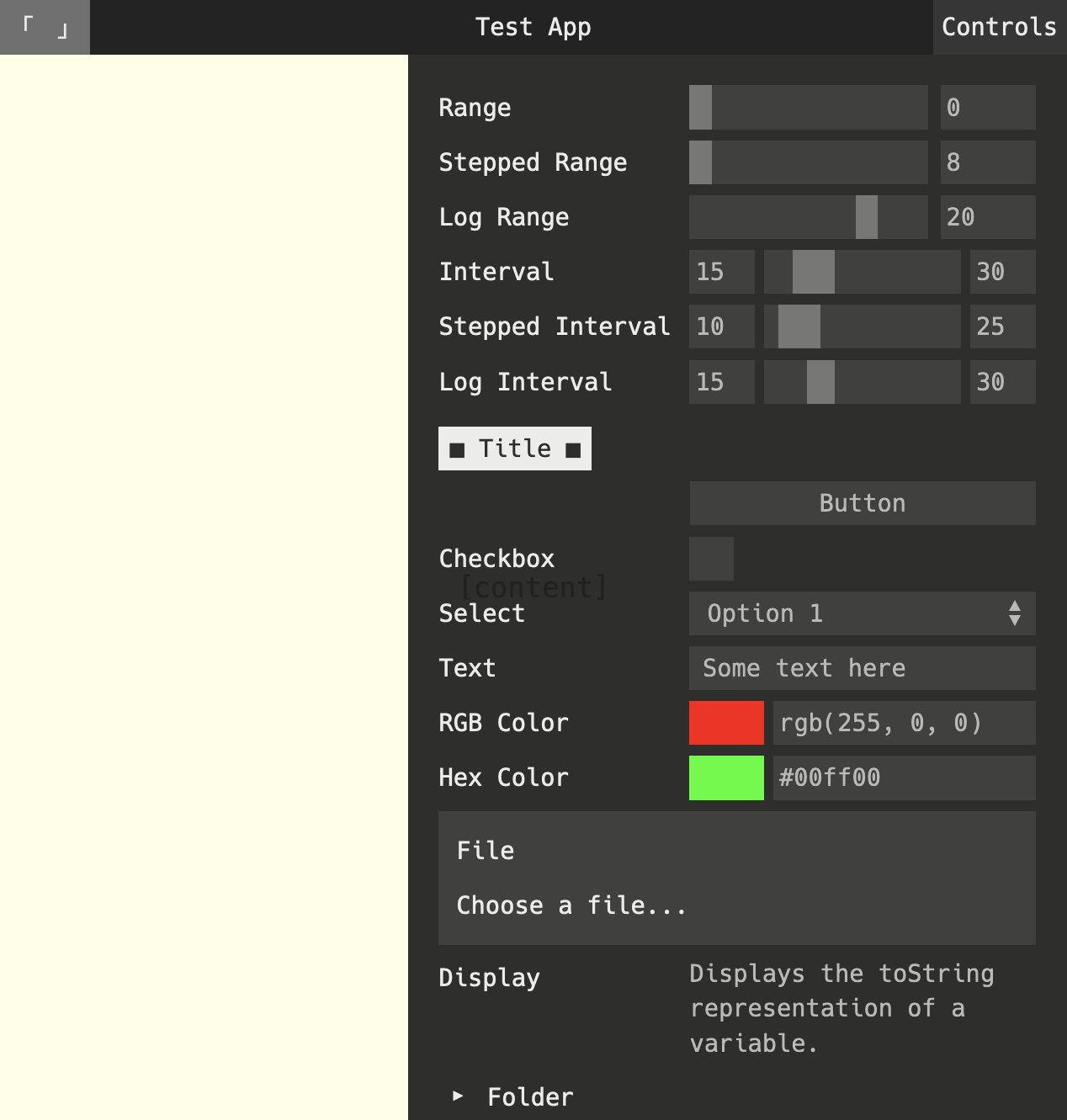Open the Option 1 select dropdown
This screenshot has height=1120, width=1067.
862,613
